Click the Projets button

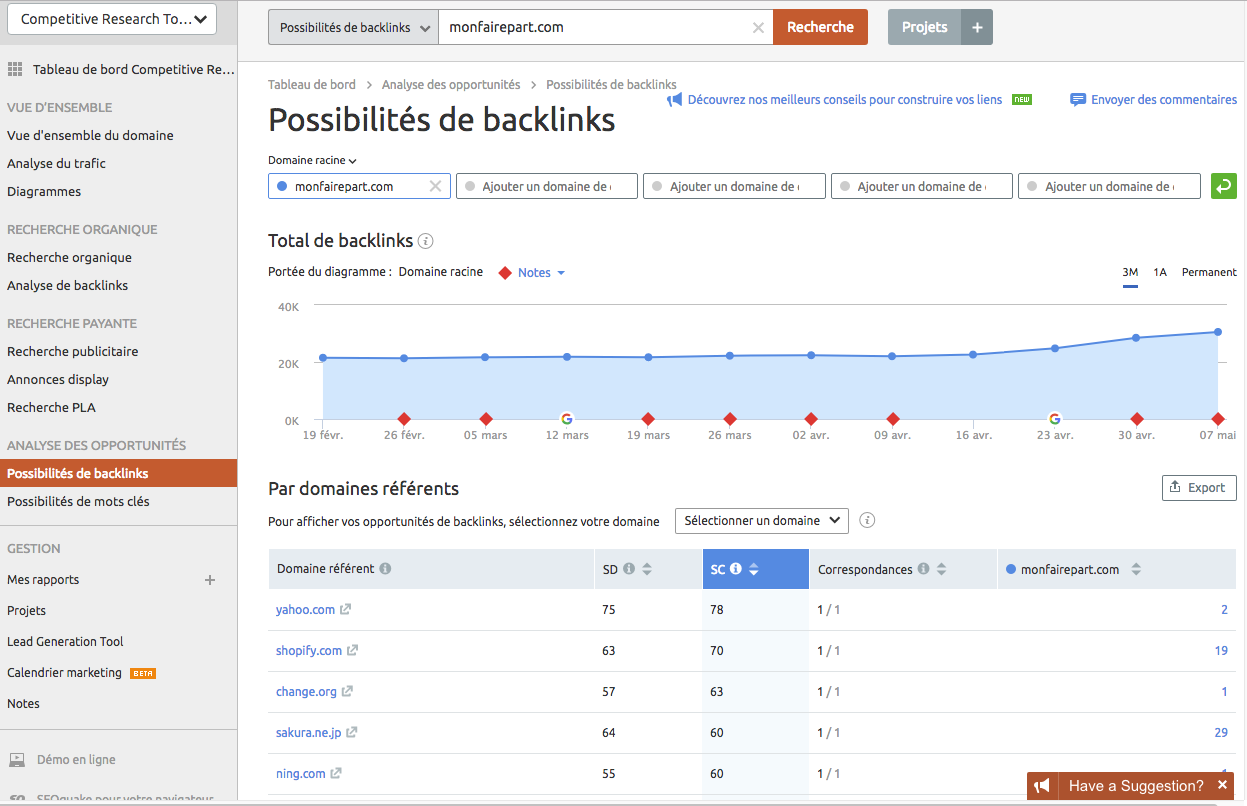point(924,27)
